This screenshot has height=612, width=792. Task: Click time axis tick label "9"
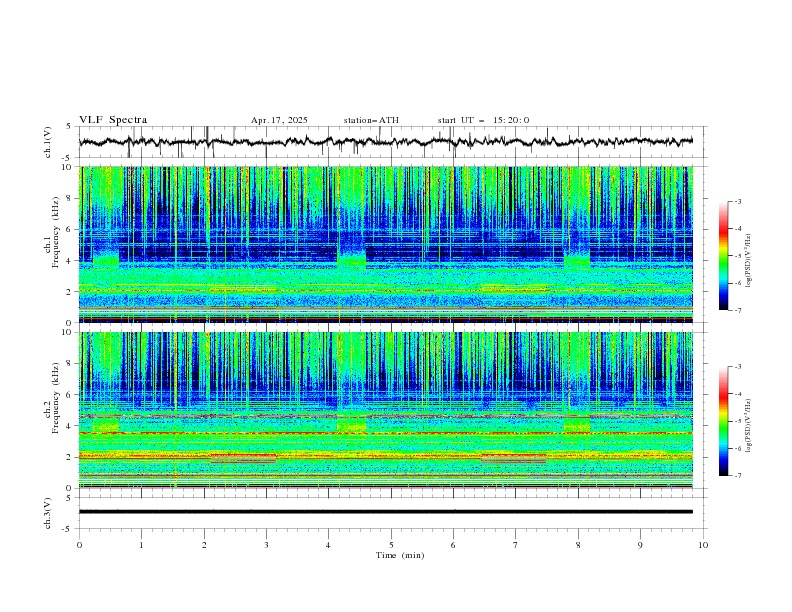[x=640, y=545]
